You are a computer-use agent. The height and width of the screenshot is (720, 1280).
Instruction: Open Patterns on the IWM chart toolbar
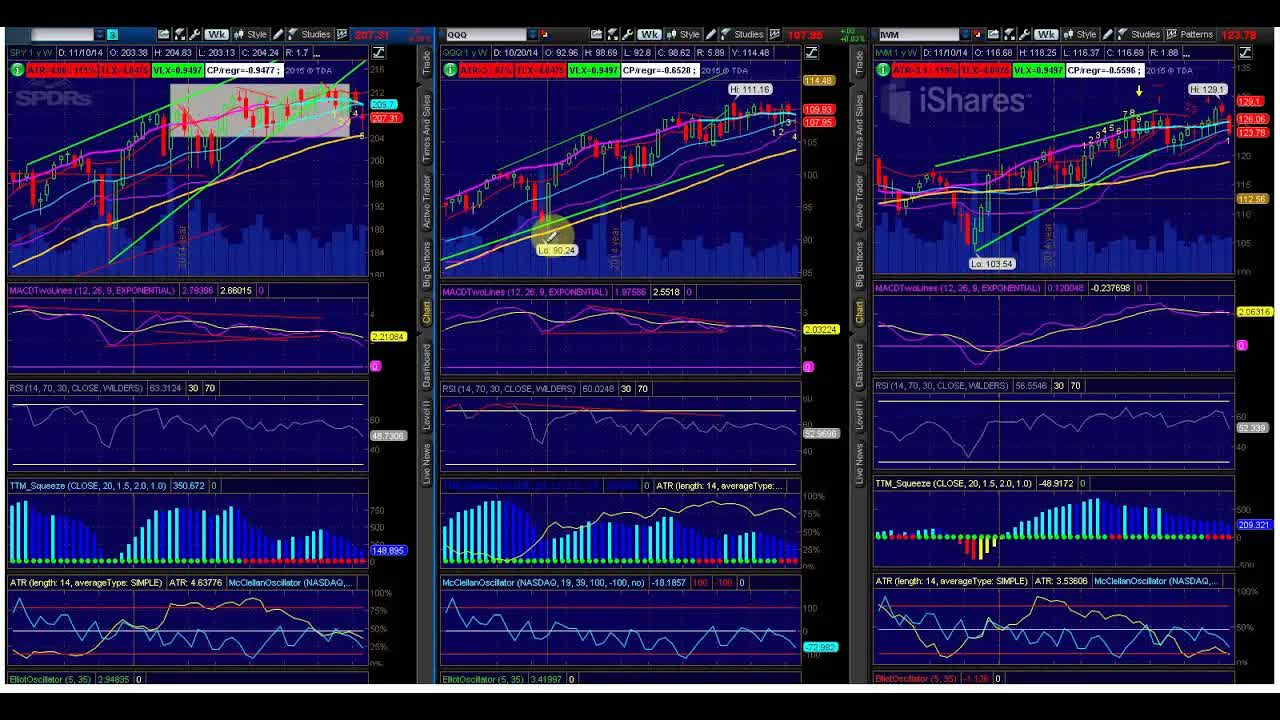click(1190, 34)
